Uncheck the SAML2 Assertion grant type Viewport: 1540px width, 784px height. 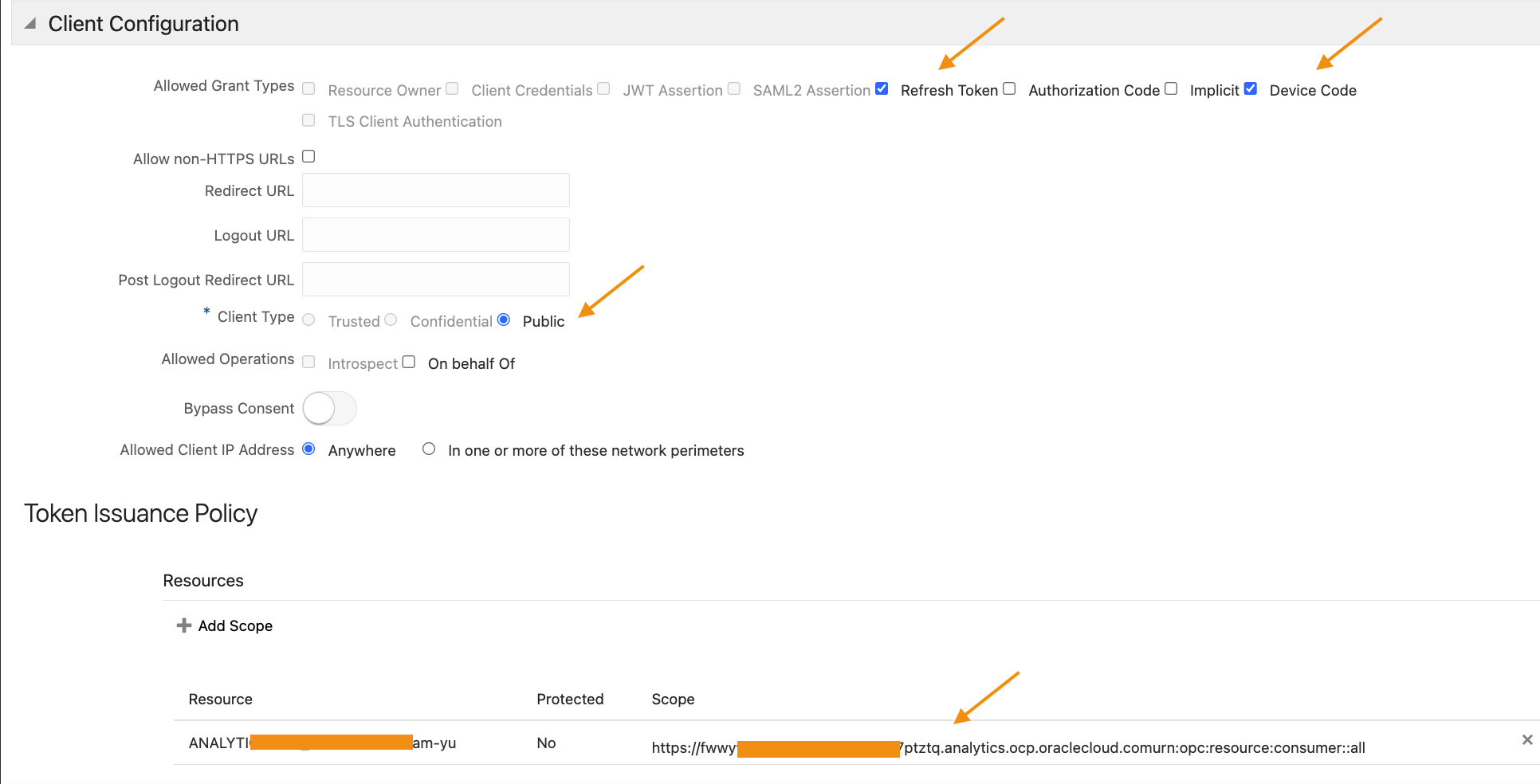(x=881, y=88)
